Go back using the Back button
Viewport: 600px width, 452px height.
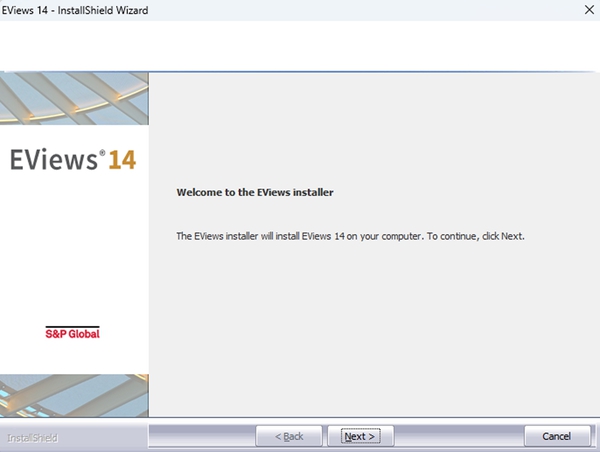(289, 436)
